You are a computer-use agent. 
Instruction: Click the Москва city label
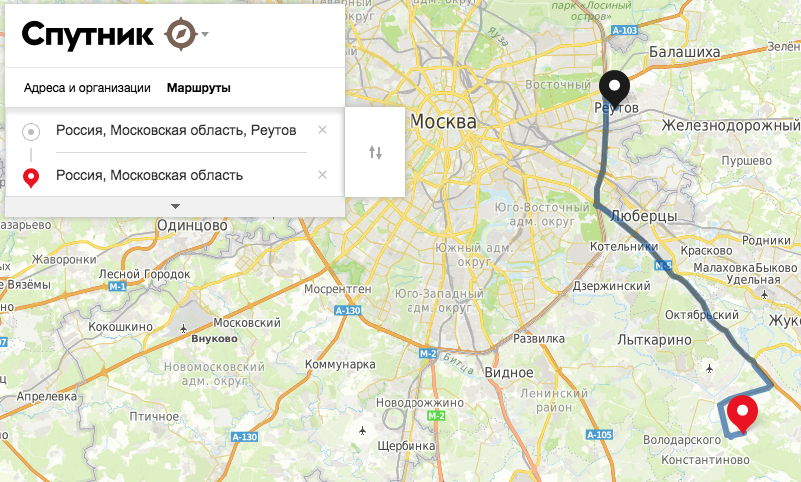(x=443, y=122)
